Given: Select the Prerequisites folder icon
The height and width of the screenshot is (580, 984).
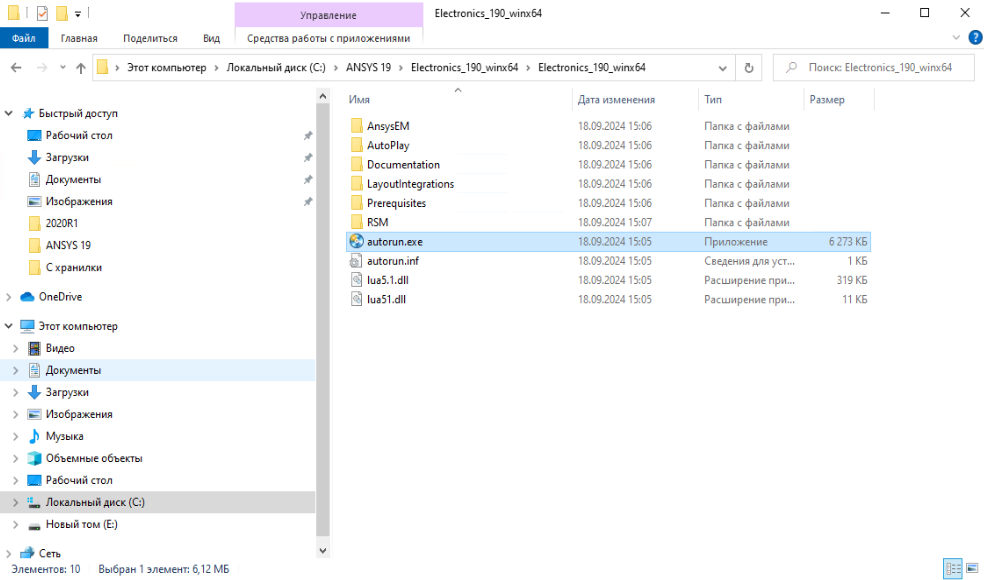Looking at the screenshot, I should point(356,203).
